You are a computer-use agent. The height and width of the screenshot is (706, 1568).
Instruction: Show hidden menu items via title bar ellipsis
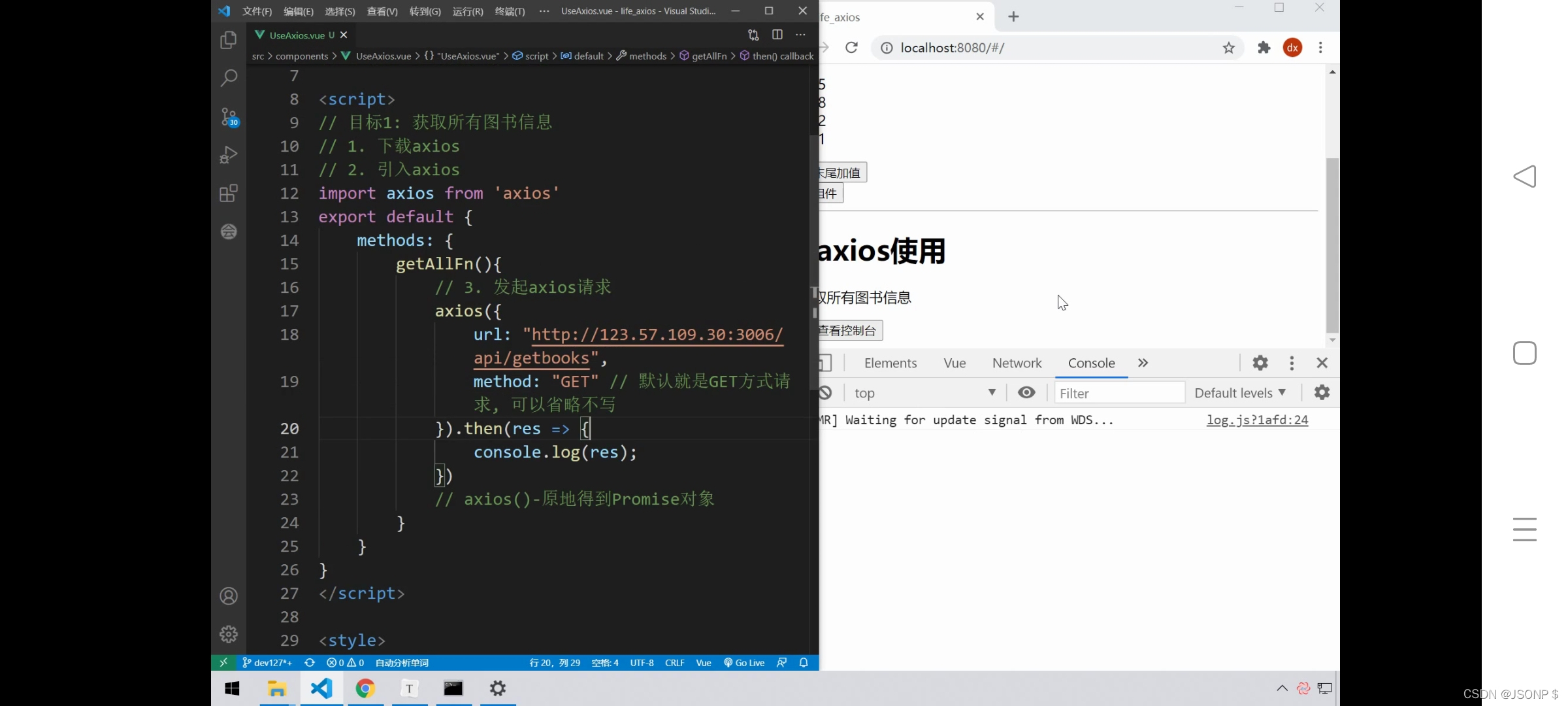[x=544, y=11]
